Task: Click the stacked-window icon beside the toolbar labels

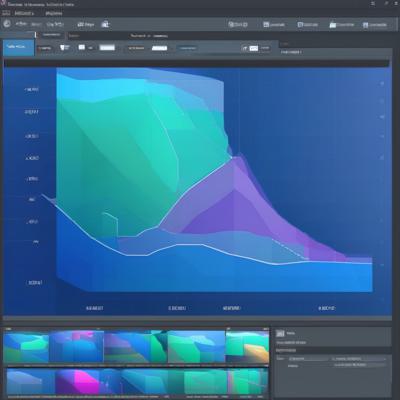Action: (105, 24)
